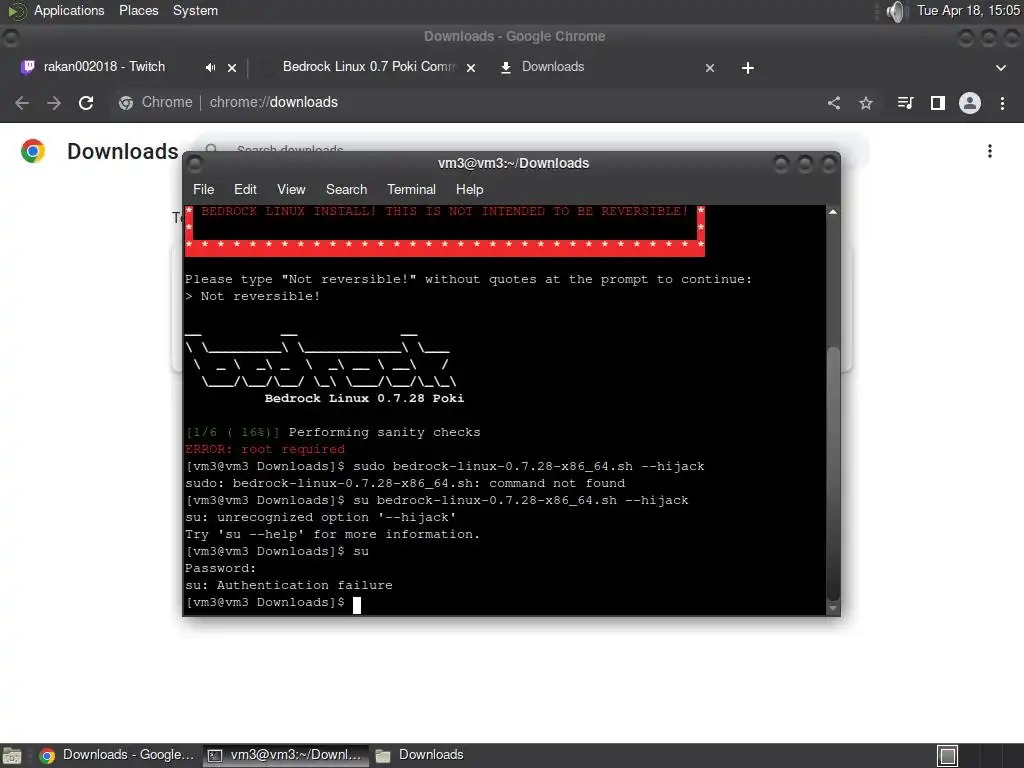1024x768 pixels.
Task: Click the red BEDROCK LINUX INSTALL warning text
Action: point(444,211)
